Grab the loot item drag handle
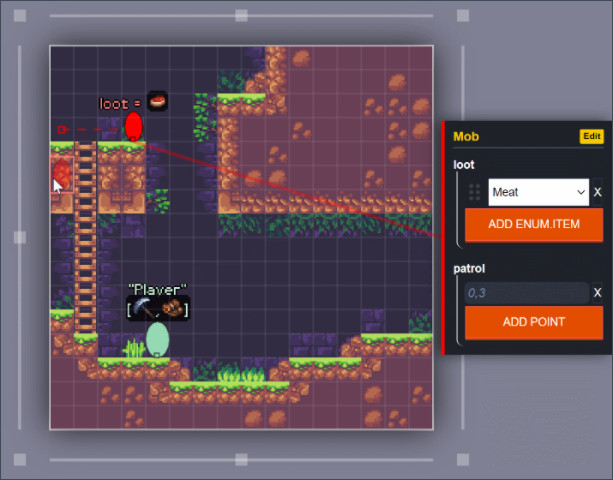 (474, 192)
